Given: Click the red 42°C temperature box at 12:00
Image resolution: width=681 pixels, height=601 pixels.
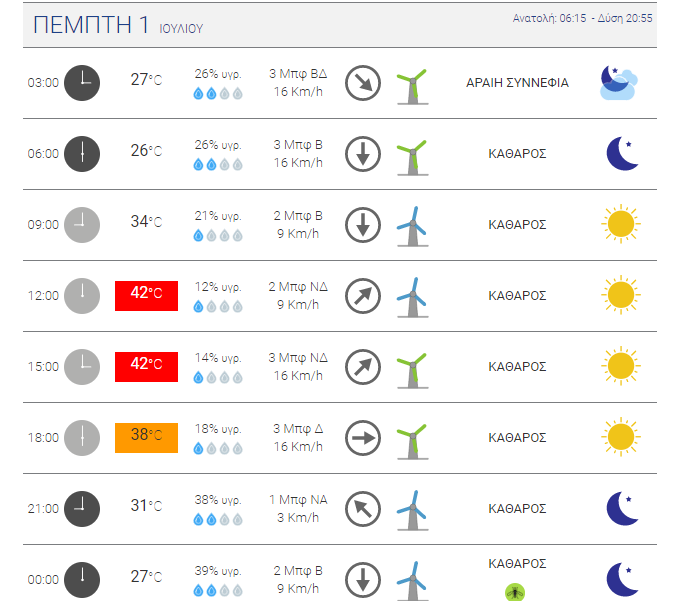Looking at the screenshot, I should tap(146, 296).
